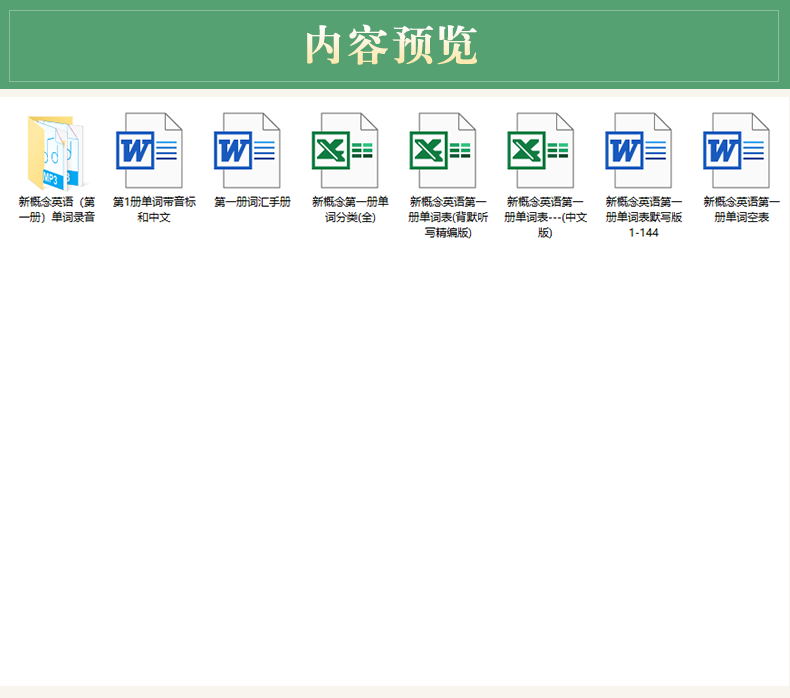
Task: Click the label 新概念第一册单词分类(全)
Action: [350, 209]
